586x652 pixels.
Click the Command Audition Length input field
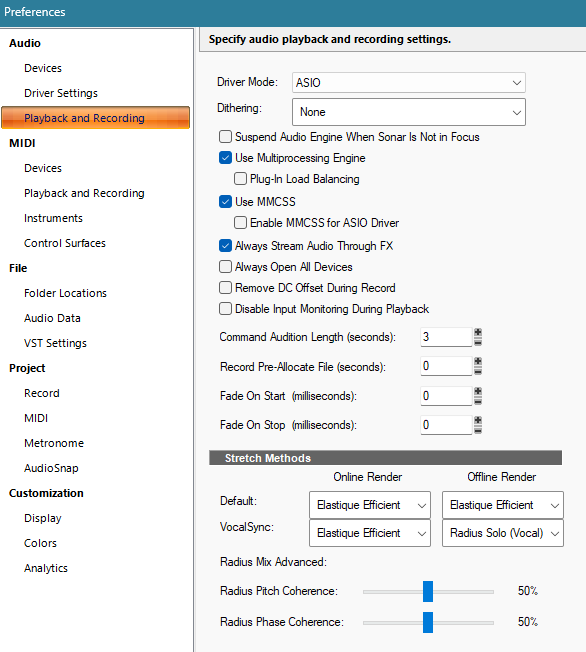[x=446, y=337]
